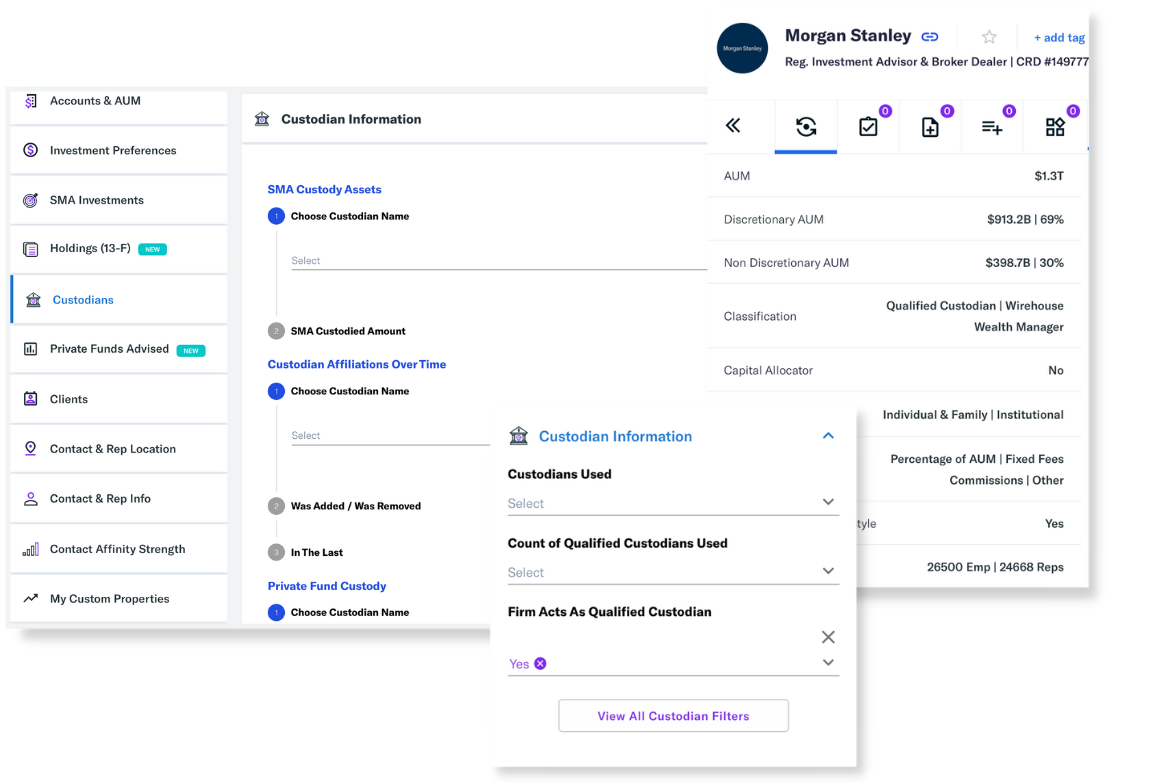Open the Firm Acts As Qualified Custodian dropdown arrow
The width and height of the screenshot is (1150, 783).
pos(828,663)
